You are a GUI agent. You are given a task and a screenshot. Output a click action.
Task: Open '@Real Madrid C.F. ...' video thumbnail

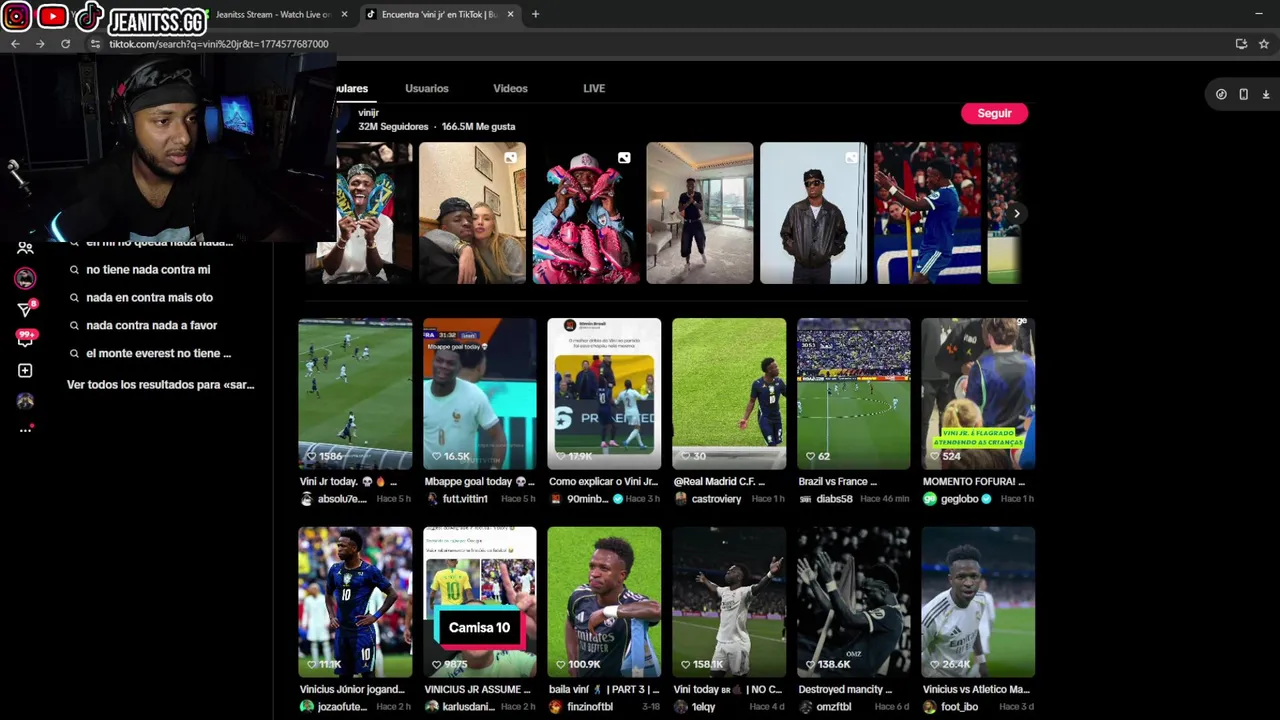[729, 394]
